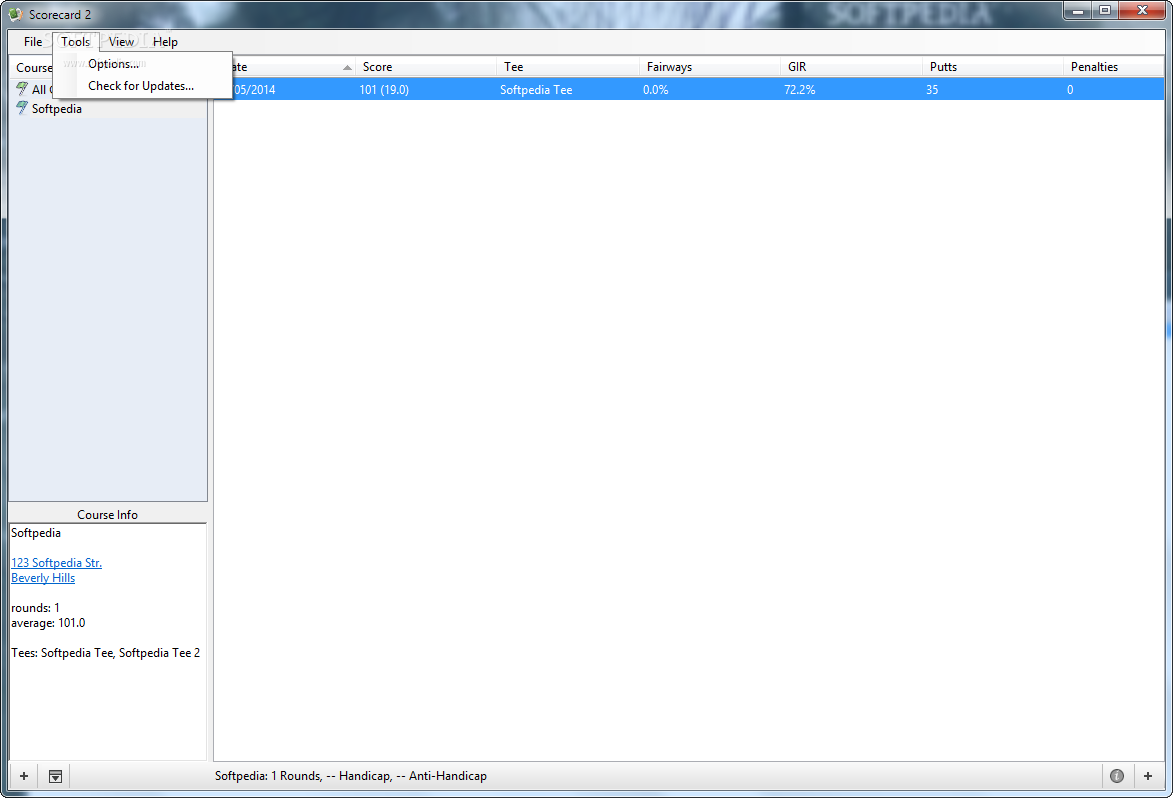The height and width of the screenshot is (798, 1173).
Task: Toggle the Date column sort arrow
Action: [x=347, y=67]
